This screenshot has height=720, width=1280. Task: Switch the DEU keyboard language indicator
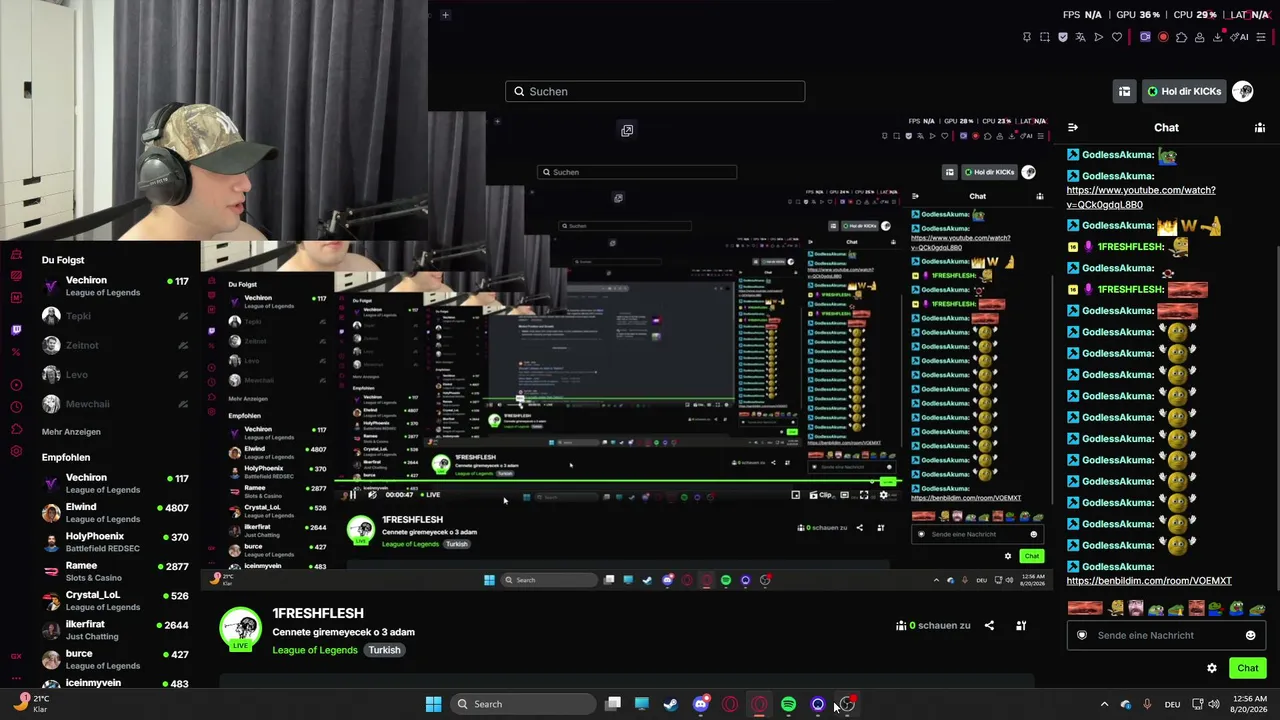(x=1173, y=704)
